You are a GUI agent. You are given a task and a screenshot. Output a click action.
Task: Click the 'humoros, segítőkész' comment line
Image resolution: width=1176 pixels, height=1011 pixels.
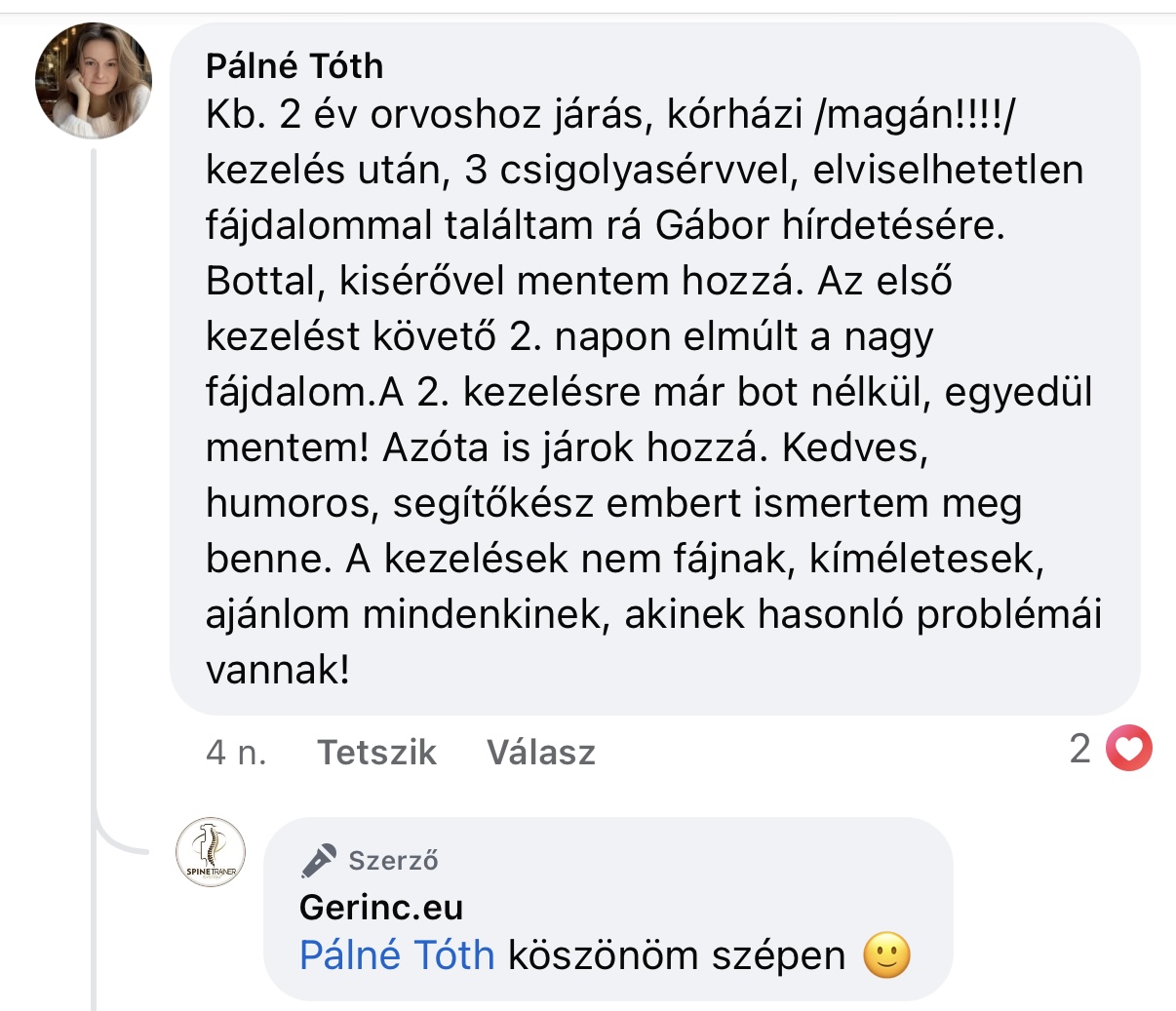pyautogui.click(x=400, y=504)
